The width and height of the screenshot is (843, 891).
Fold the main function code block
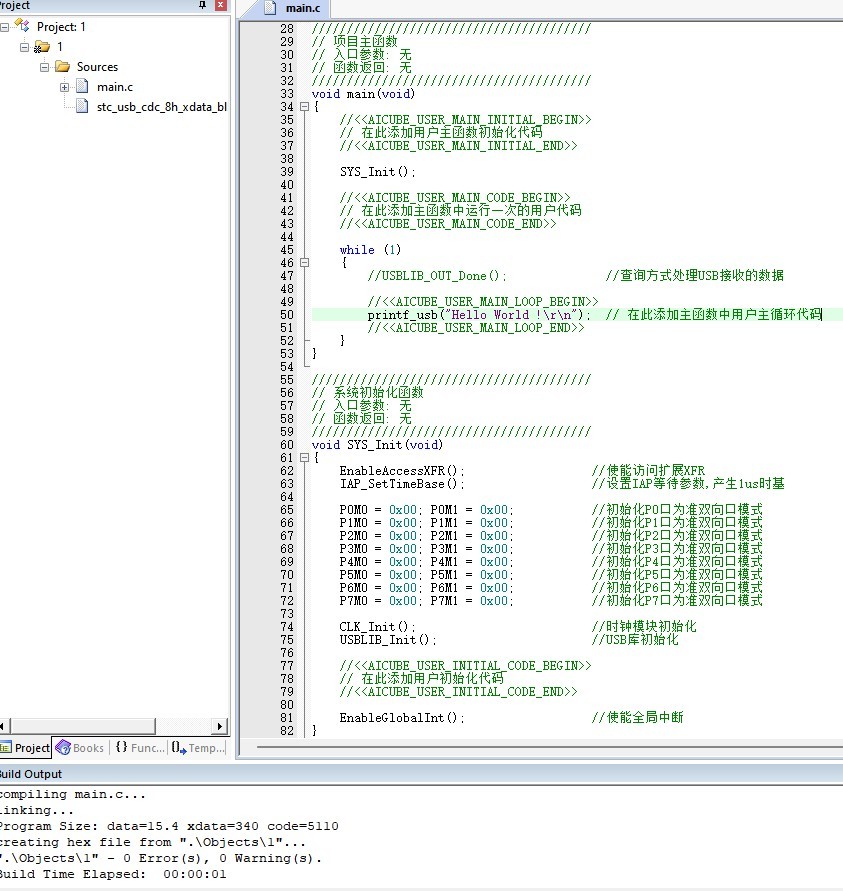click(304, 106)
